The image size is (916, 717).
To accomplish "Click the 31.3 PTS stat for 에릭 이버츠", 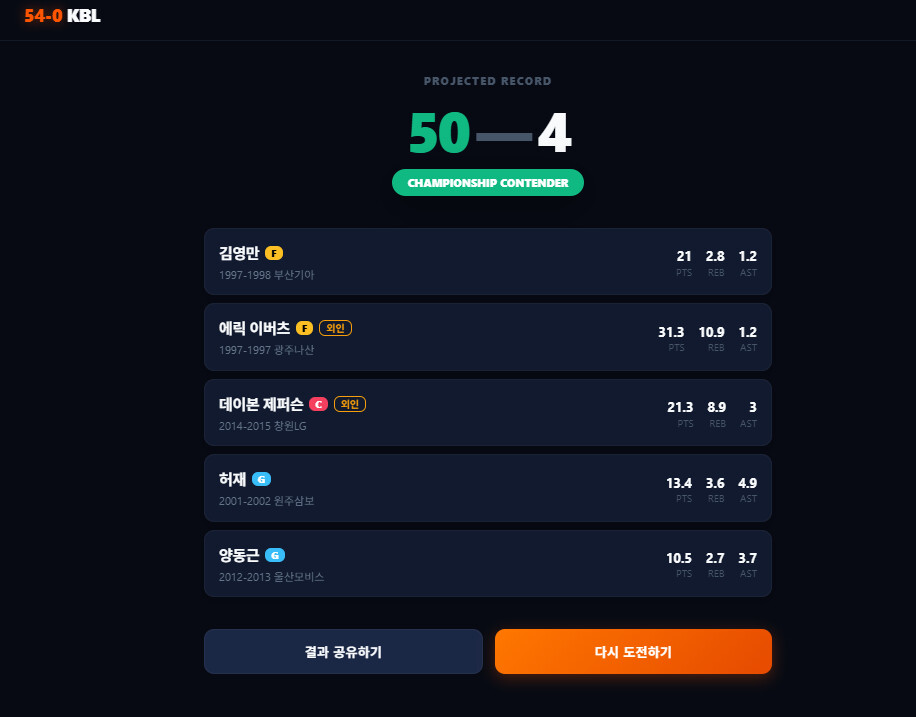I will click(671, 338).
